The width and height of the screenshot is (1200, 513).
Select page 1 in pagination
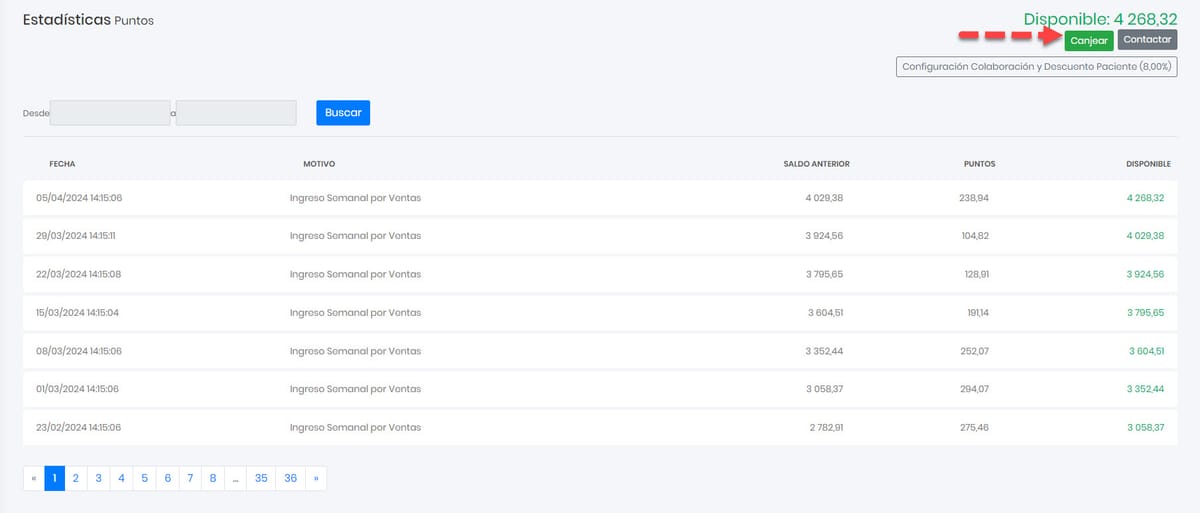tap(55, 479)
